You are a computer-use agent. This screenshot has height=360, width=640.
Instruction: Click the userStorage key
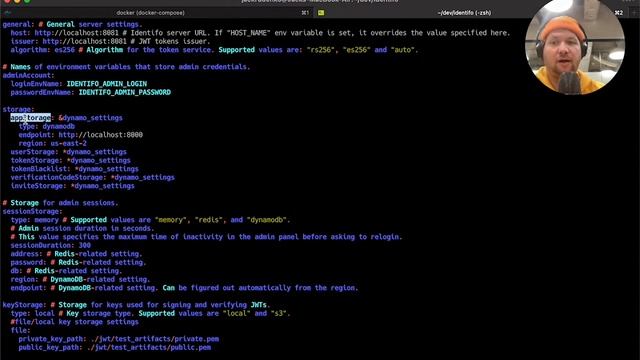pos(34,152)
